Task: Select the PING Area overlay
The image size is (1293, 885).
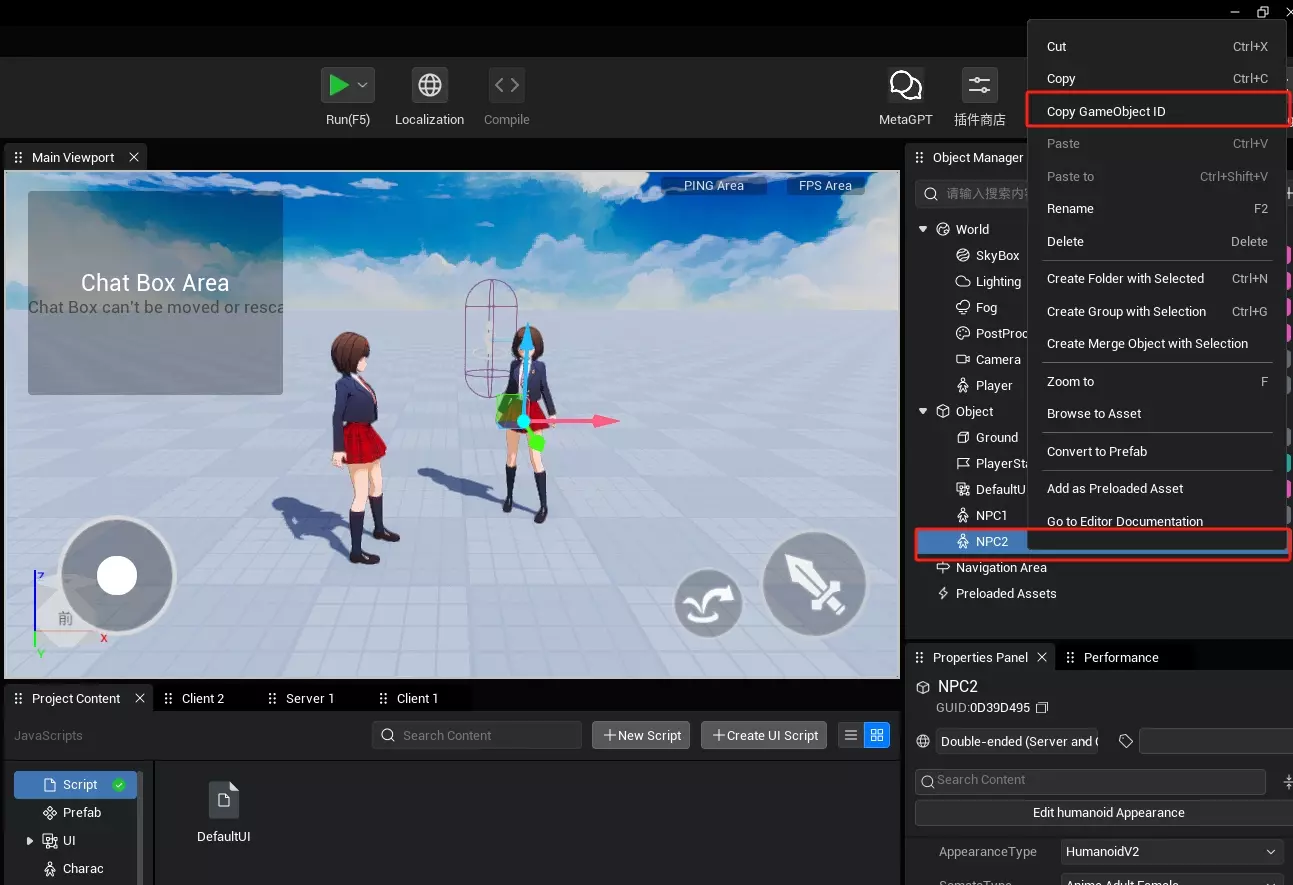Action: click(714, 185)
